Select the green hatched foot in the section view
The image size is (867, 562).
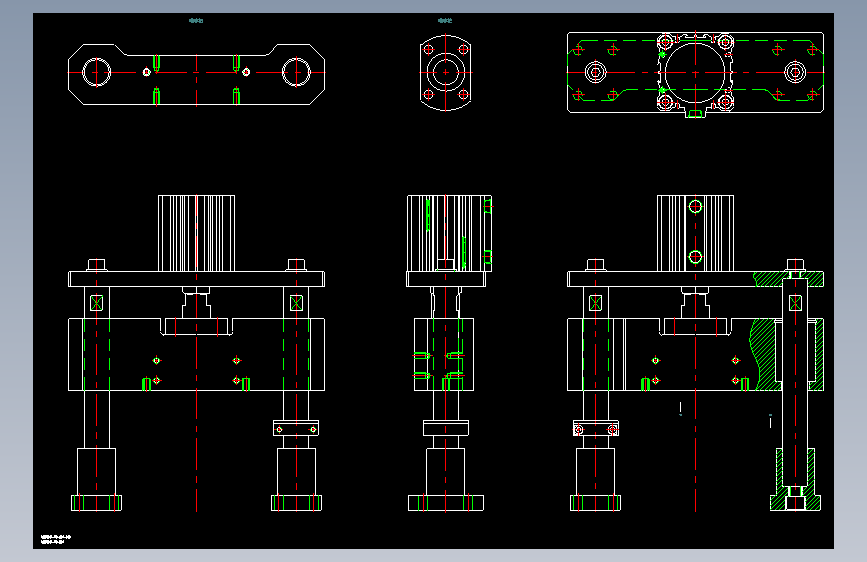tap(795, 479)
